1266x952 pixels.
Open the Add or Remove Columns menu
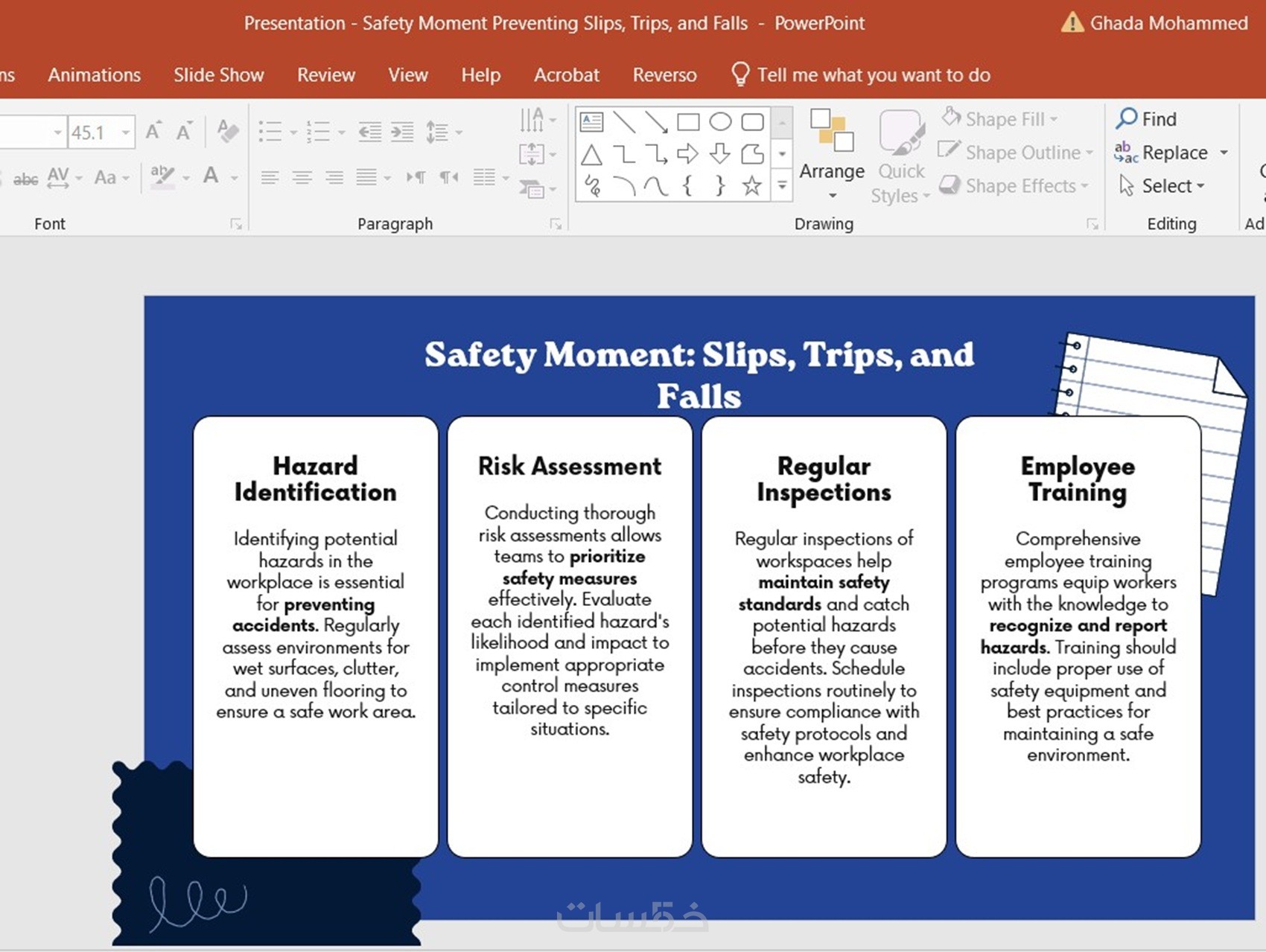pos(491,177)
